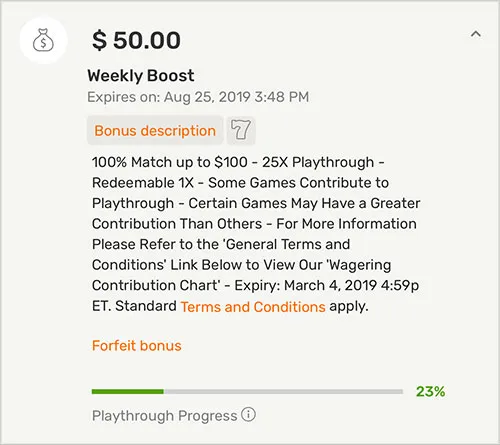Click the Playthrough Progress label
The width and height of the screenshot is (500, 445).
(165, 416)
